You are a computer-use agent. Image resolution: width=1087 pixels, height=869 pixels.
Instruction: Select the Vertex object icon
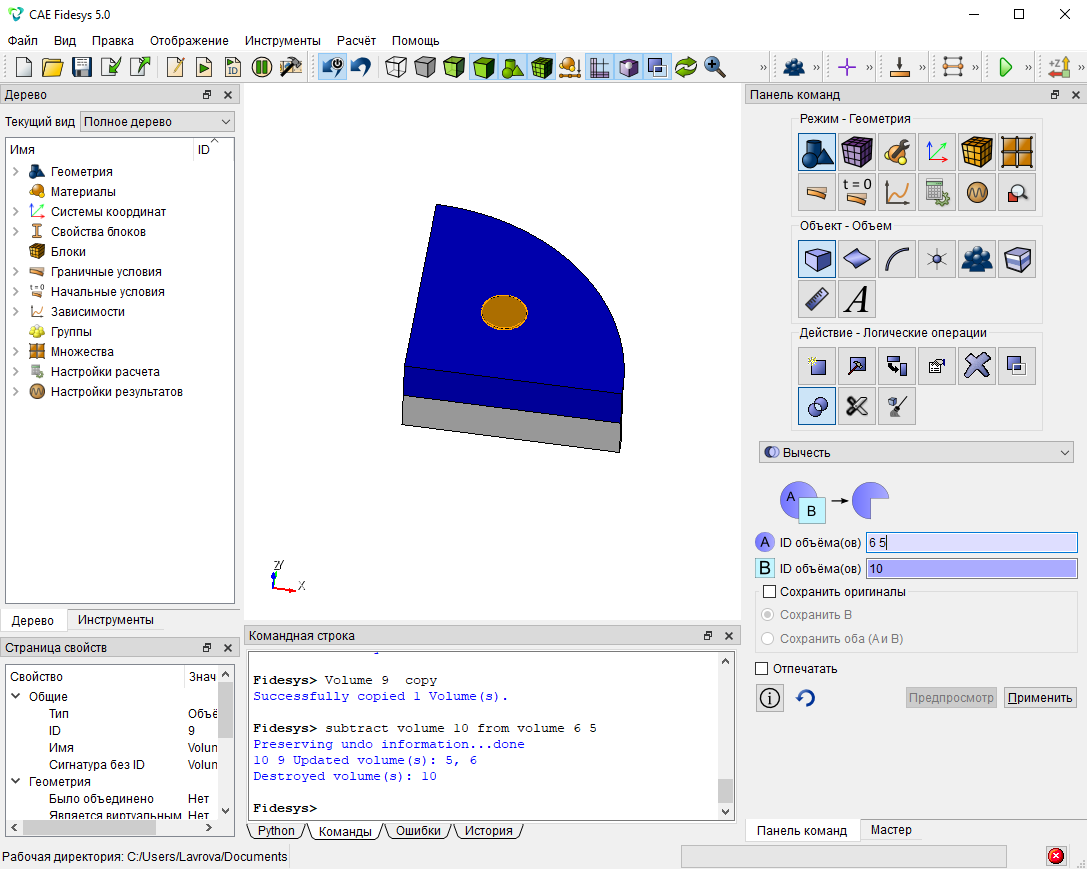(937, 259)
